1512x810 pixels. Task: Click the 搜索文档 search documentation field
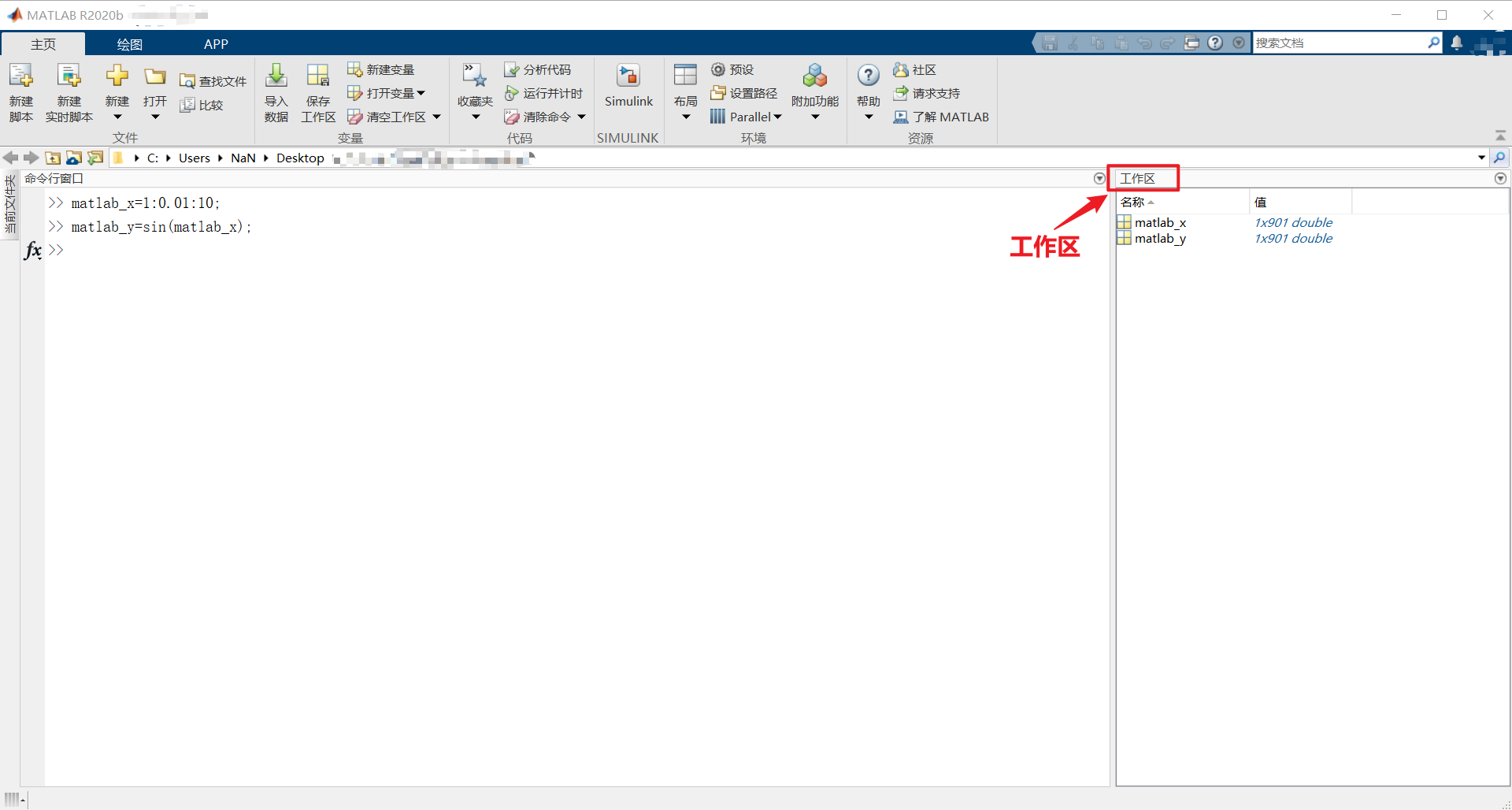pyautogui.click(x=1339, y=43)
